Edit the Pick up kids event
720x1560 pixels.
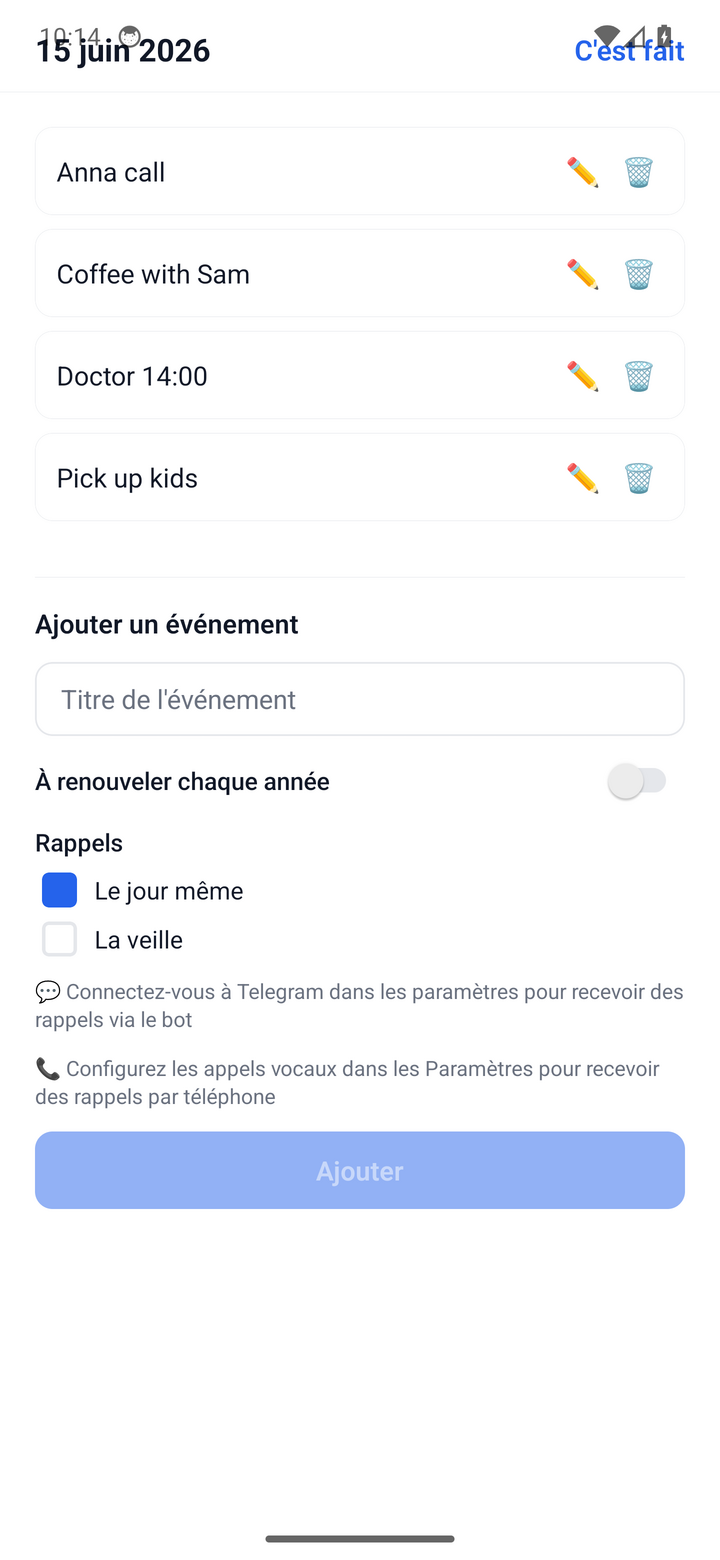tap(582, 478)
